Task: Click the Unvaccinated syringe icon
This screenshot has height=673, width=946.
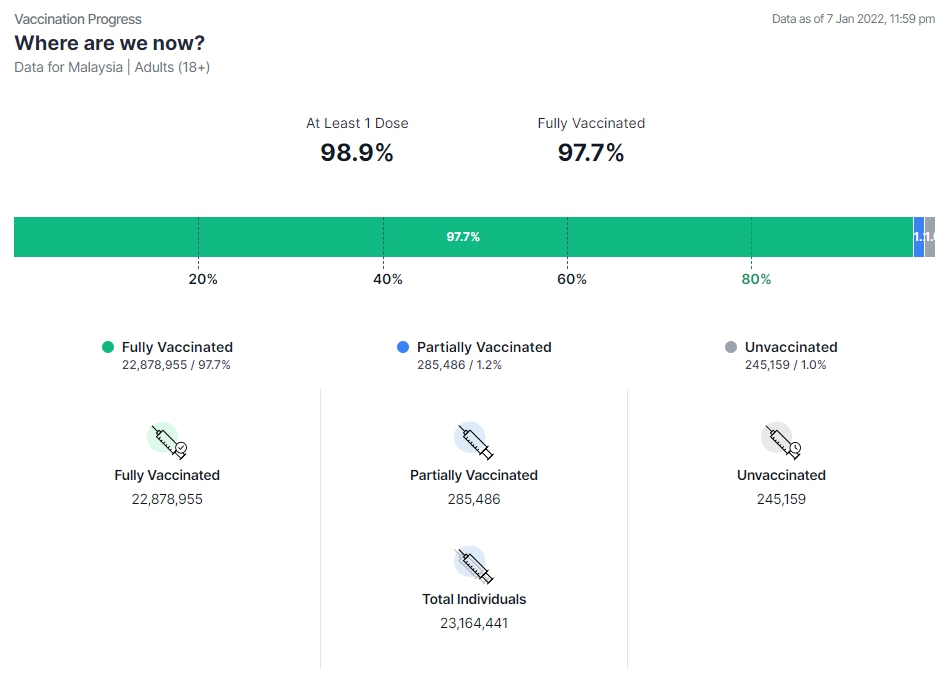Action: 781,440
